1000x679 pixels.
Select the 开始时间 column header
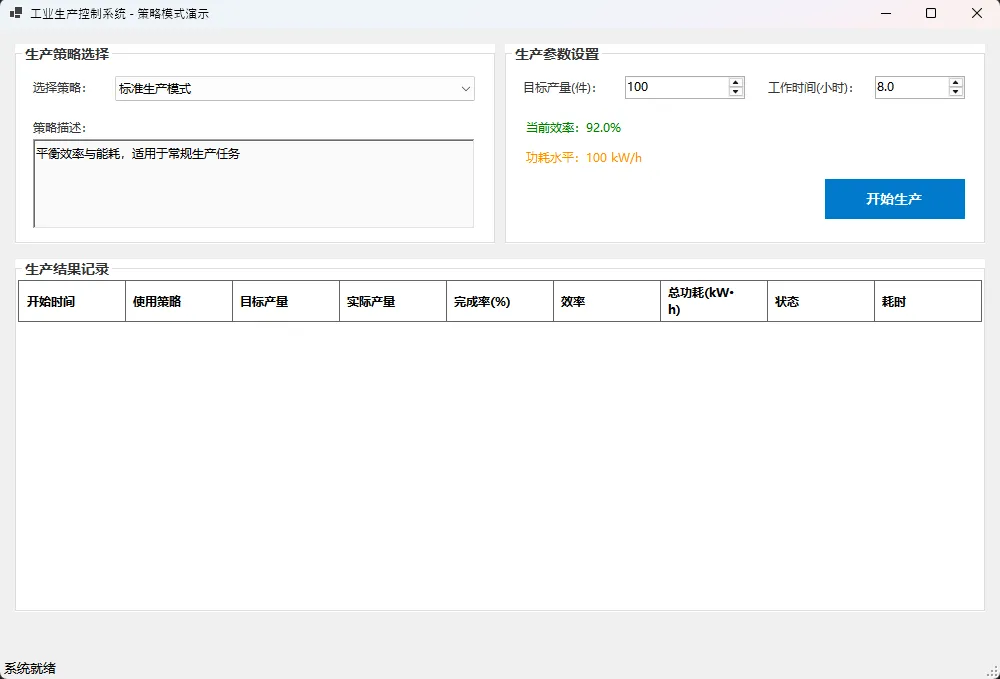pos(72,301)
